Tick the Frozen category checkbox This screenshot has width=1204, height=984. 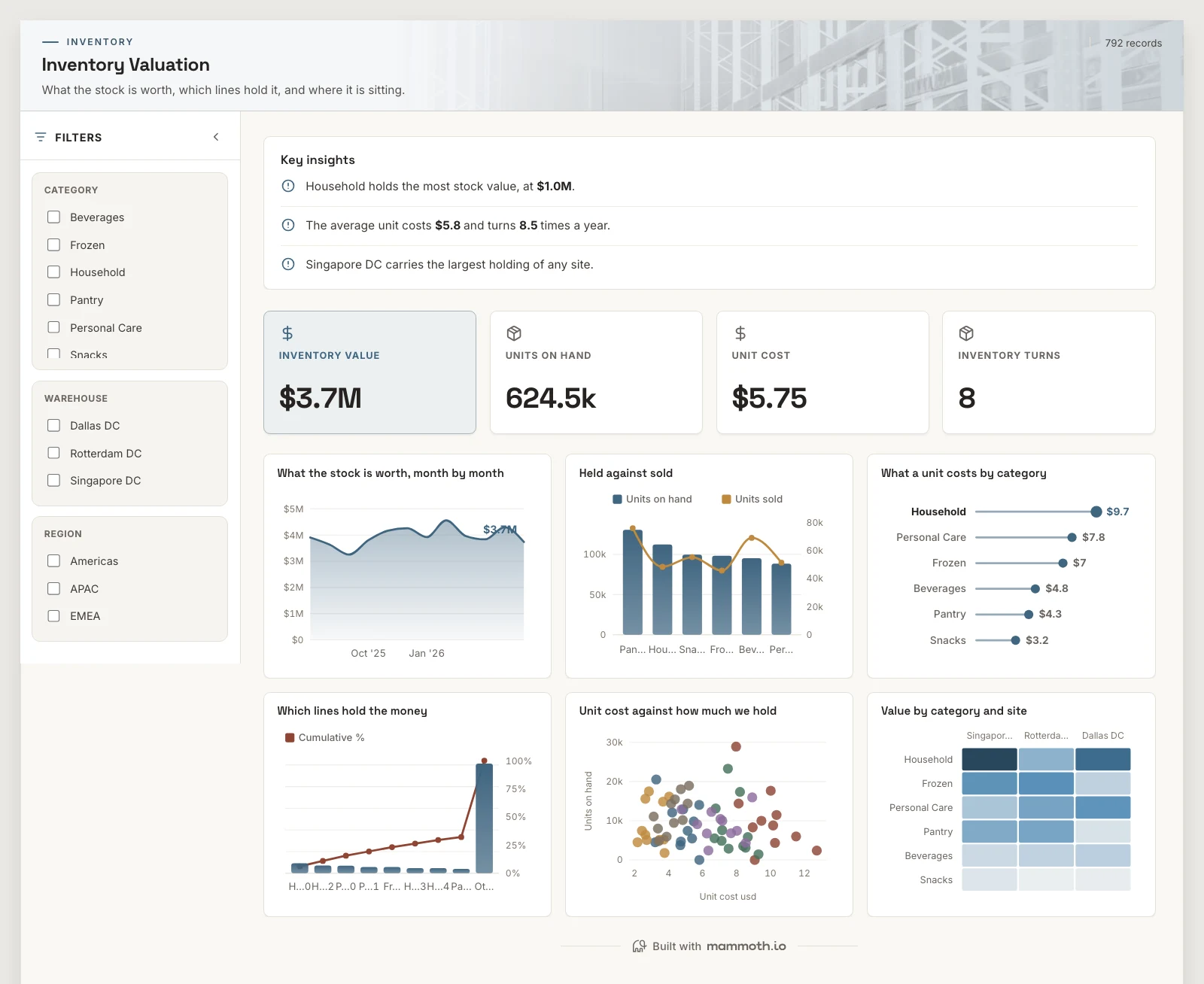(x=53, y=244)
